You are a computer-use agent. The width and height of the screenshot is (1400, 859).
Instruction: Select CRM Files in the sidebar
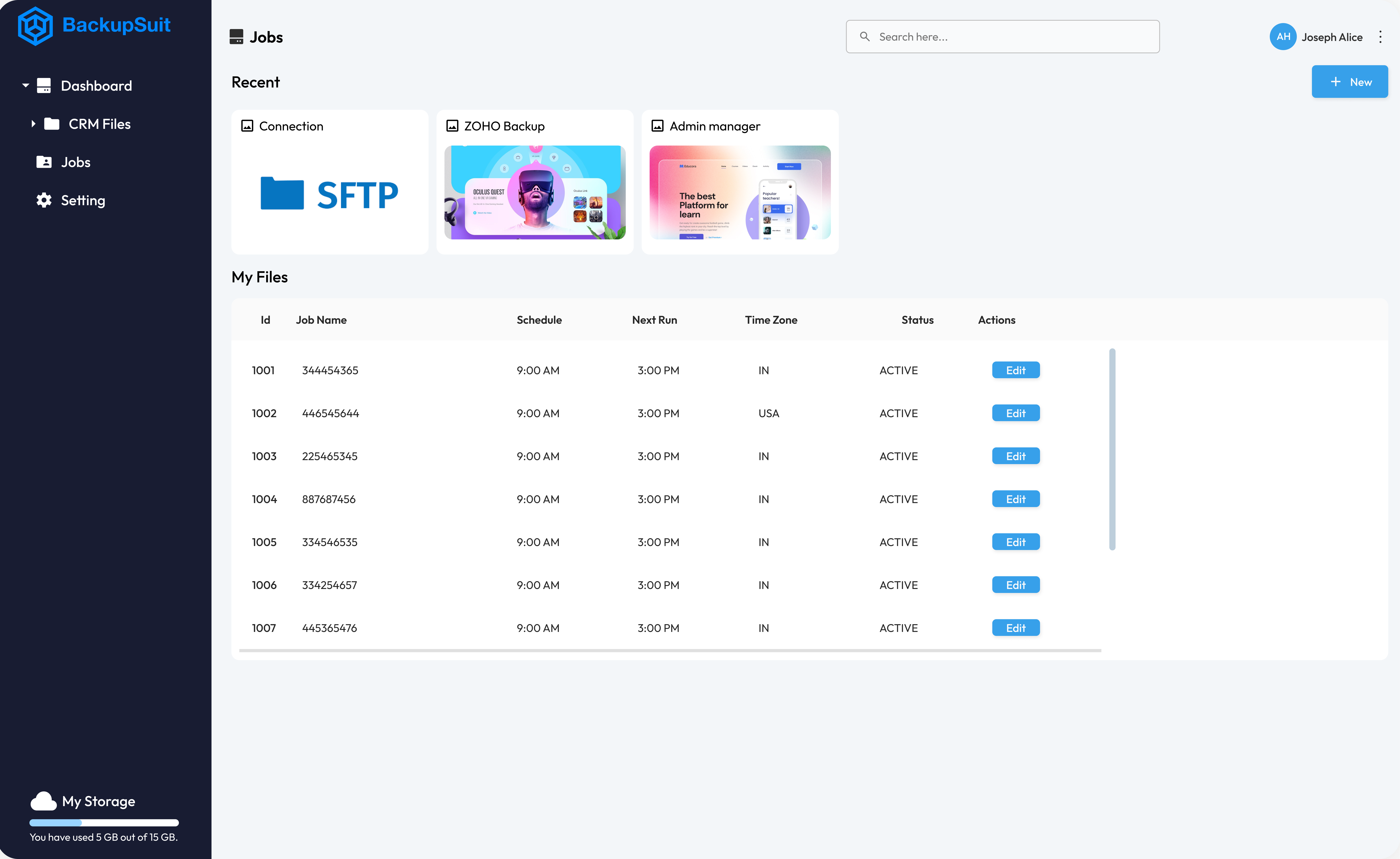coord(99,124)
